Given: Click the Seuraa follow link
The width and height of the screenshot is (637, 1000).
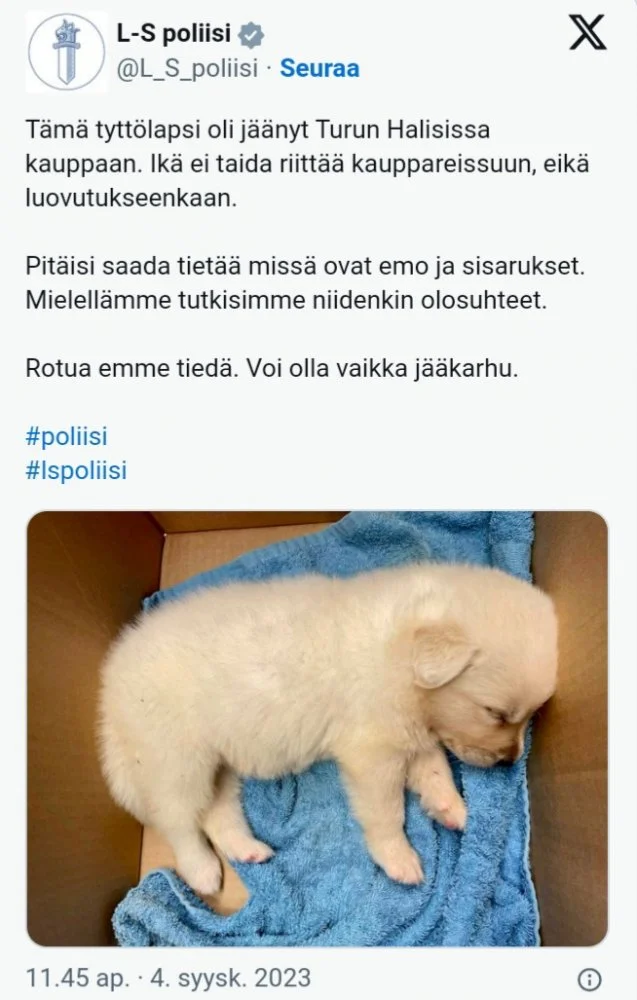Looking at the screenshot, I should coord(319,68).
